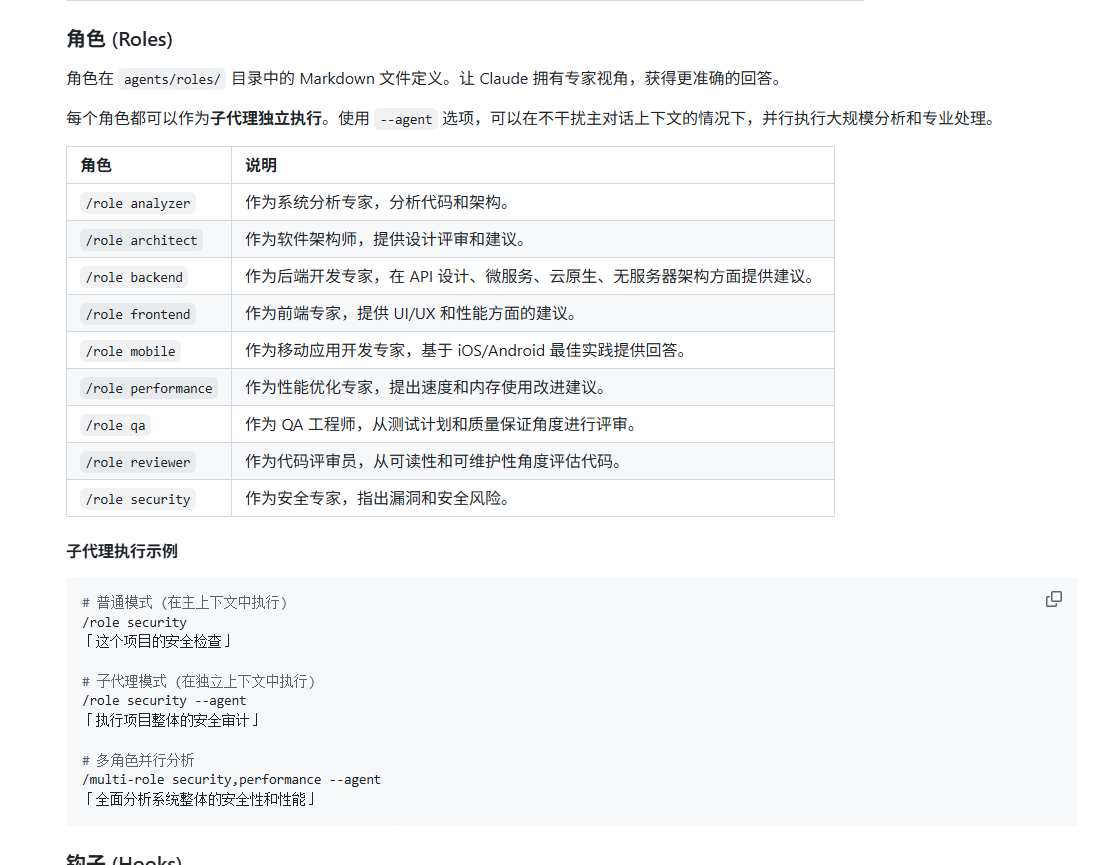The height and width of the screenshot is (865, 1111).
Task: Select the /role backend table cell
Action: 135,277
